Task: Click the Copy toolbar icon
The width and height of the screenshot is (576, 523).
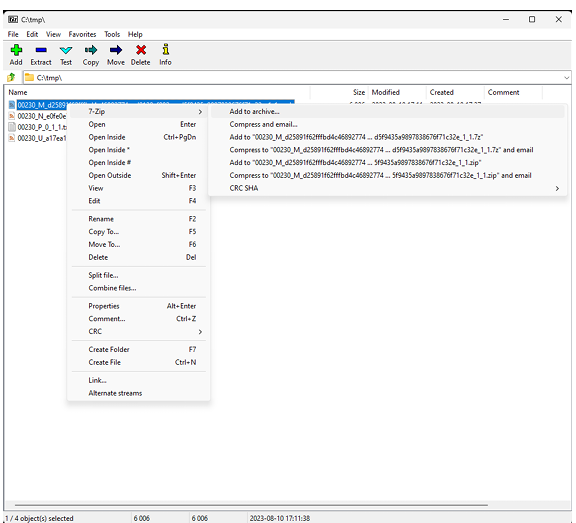Action: tap(91, 50)
